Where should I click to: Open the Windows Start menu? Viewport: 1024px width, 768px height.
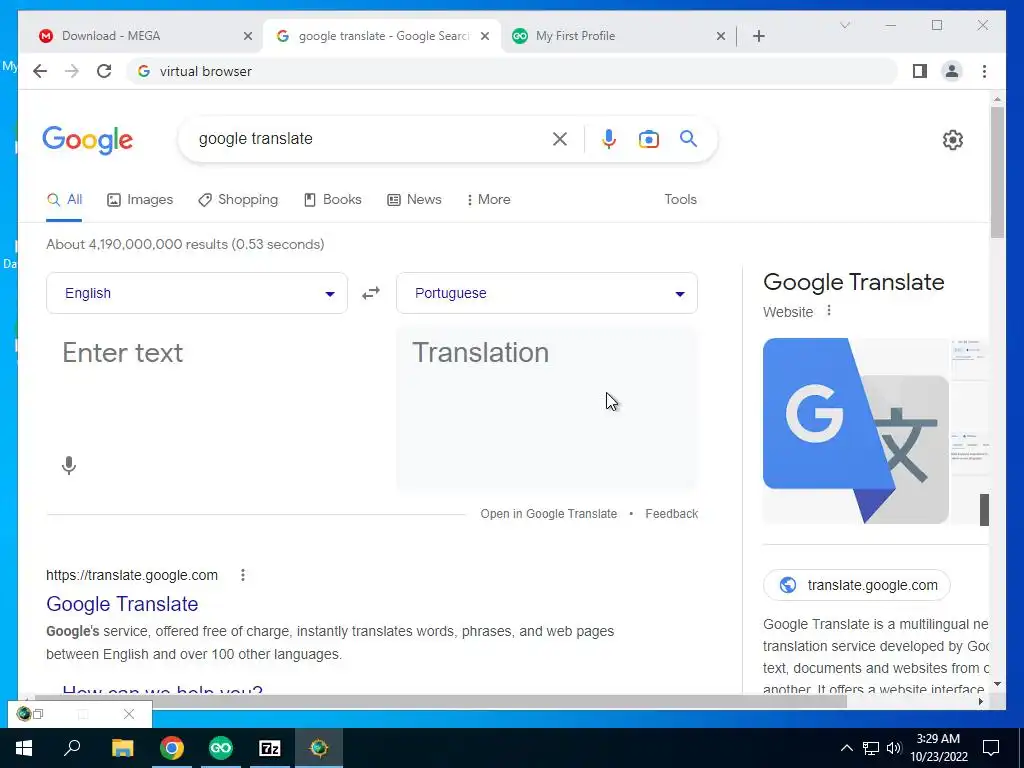click(24, 748)
